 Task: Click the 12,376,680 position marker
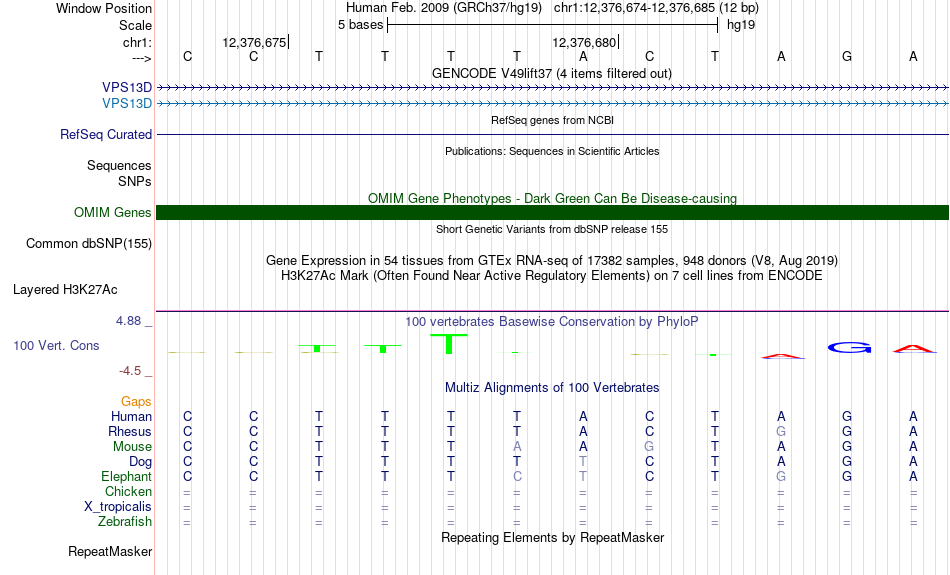pos(584,42)
